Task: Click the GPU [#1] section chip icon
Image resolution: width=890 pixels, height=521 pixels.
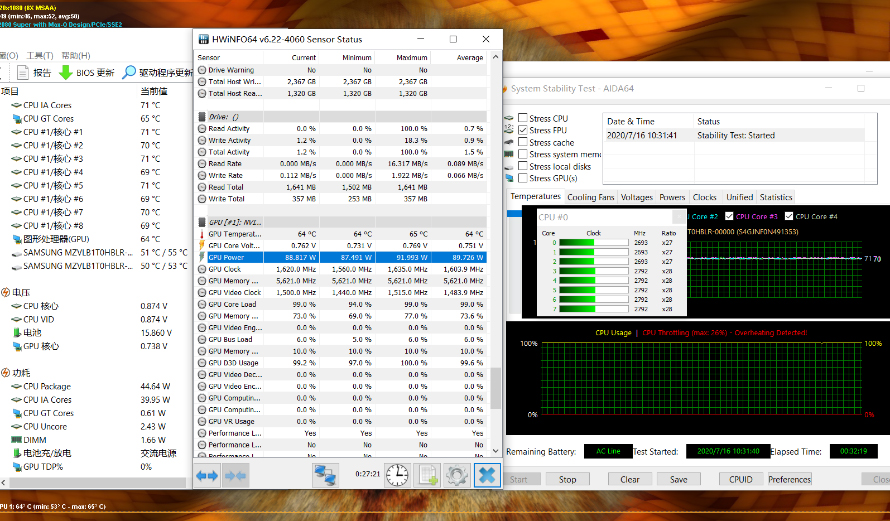Action: [x=201, y=222]
